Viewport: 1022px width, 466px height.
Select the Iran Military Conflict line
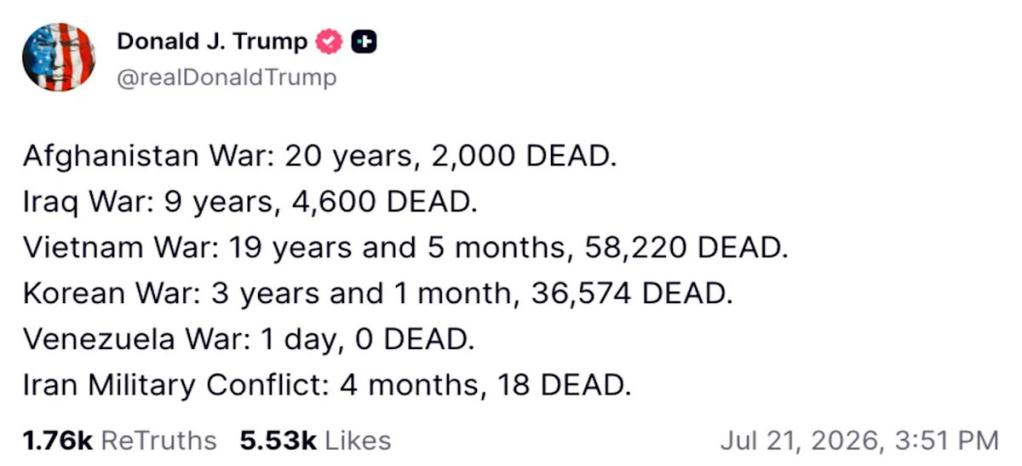(x=327, y=386)
